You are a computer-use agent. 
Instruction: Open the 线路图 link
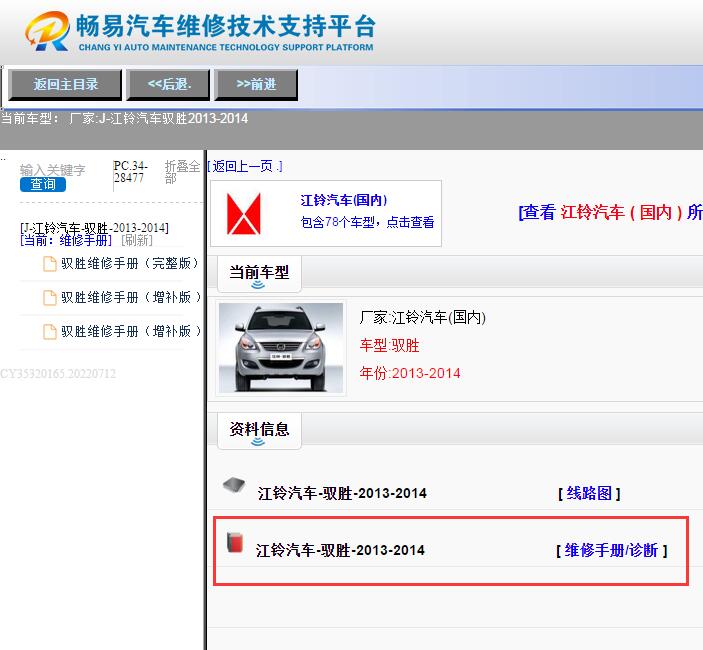[589, 494]
